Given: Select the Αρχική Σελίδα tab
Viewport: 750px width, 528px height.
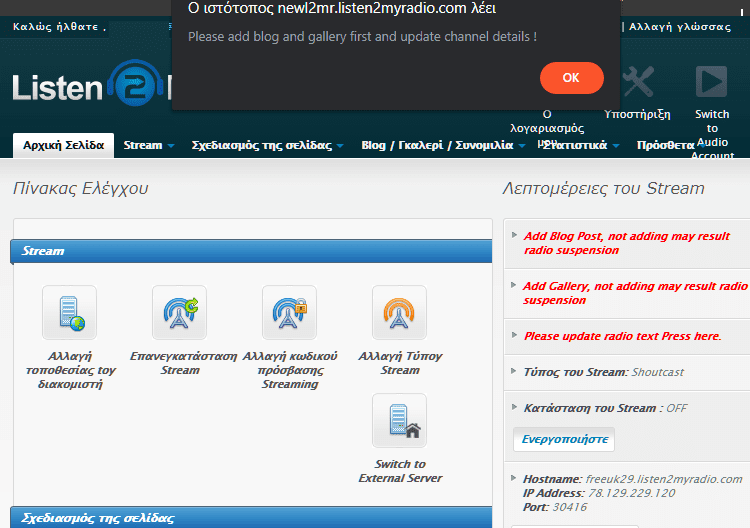Looking at the screenshot, I should click(63, 145).
